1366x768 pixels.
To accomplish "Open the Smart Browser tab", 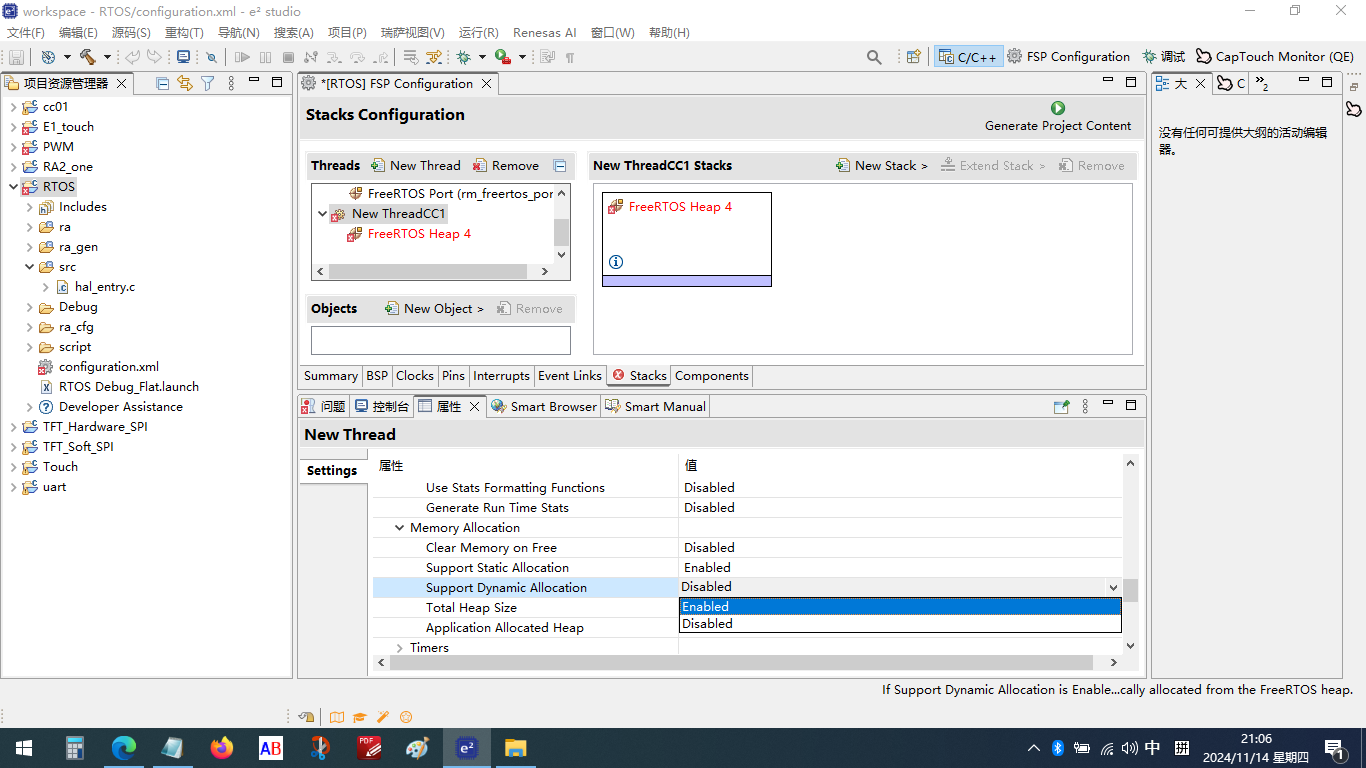I will pyautogui.click(x=543, y=406).
